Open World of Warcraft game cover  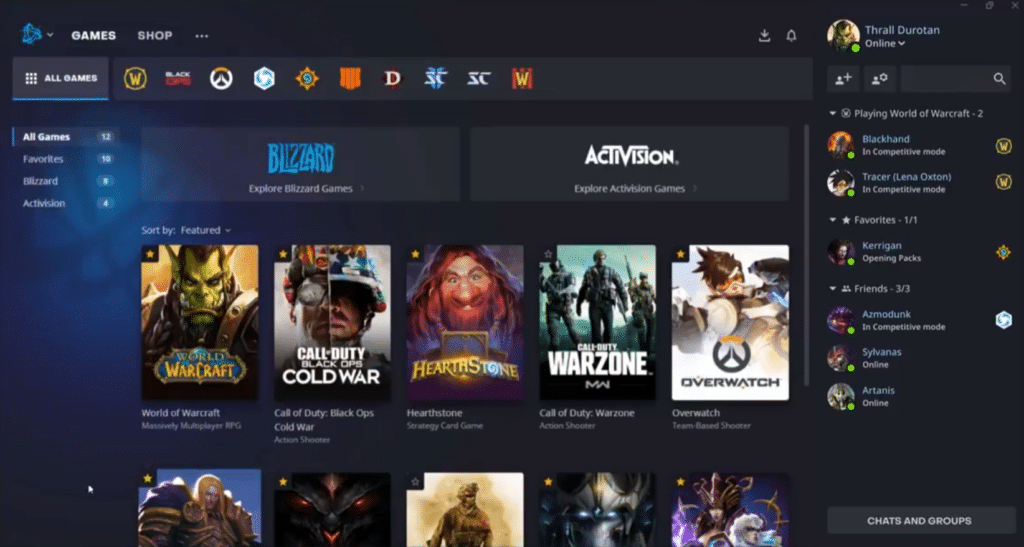(199, 322)
